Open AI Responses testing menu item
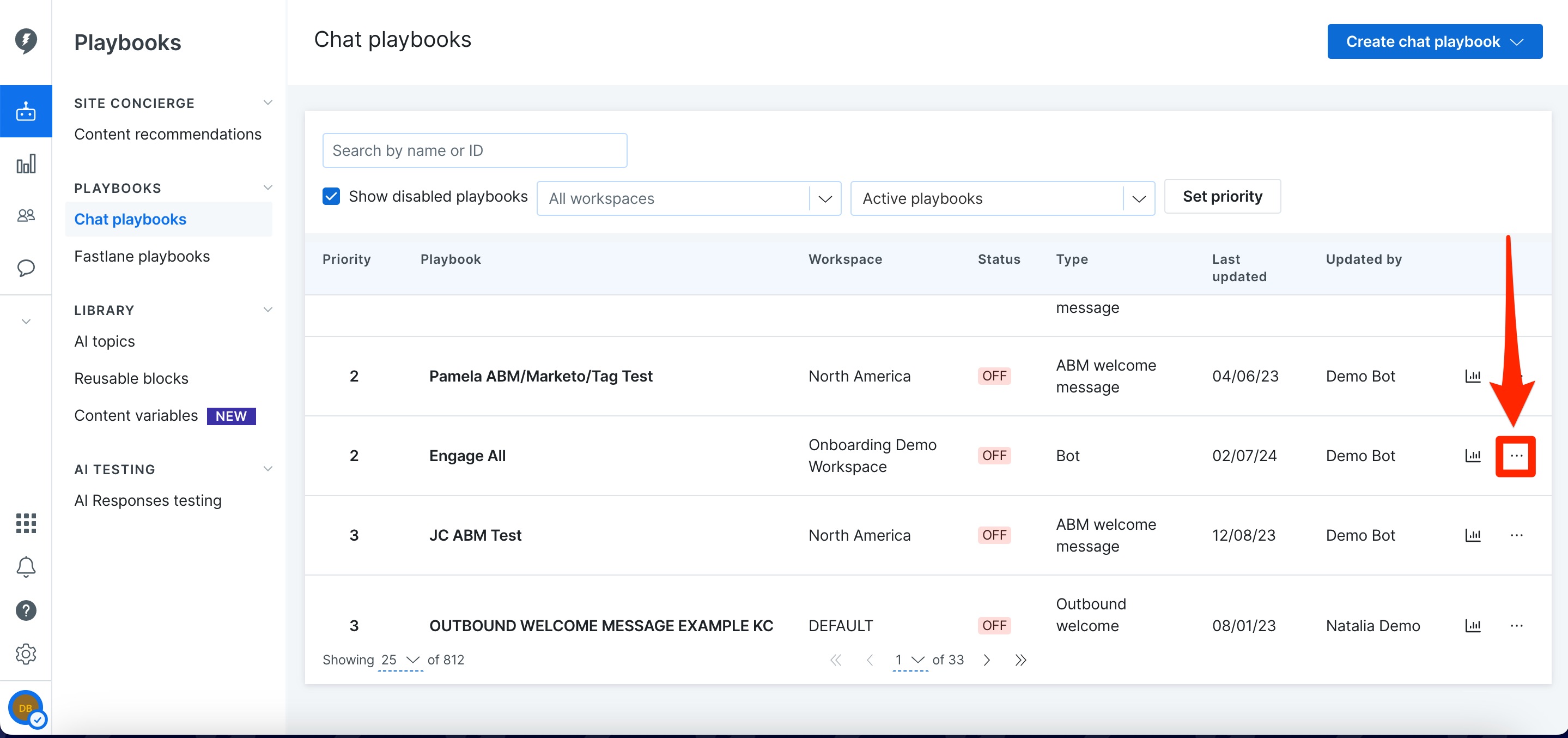1568x738 pixels. tap(148, 500)
